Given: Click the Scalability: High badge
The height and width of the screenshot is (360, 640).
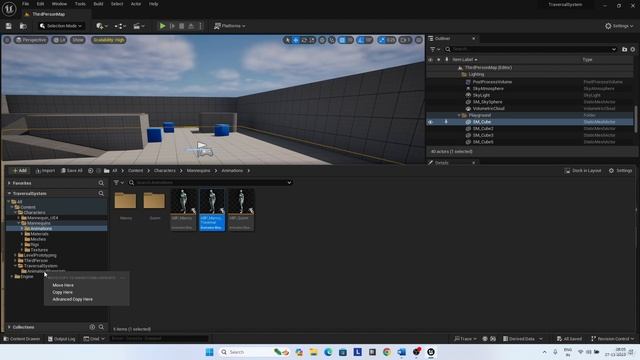Looking at the screenshot, I should point(109,40).
